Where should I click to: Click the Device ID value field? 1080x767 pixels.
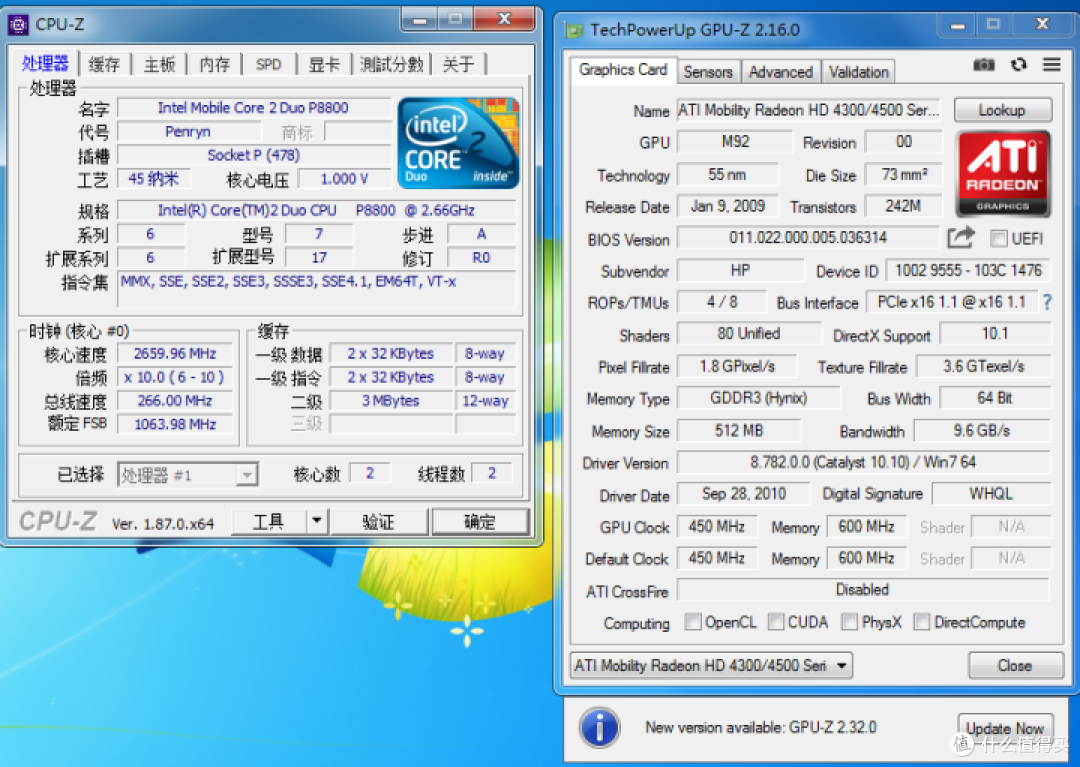968,270
